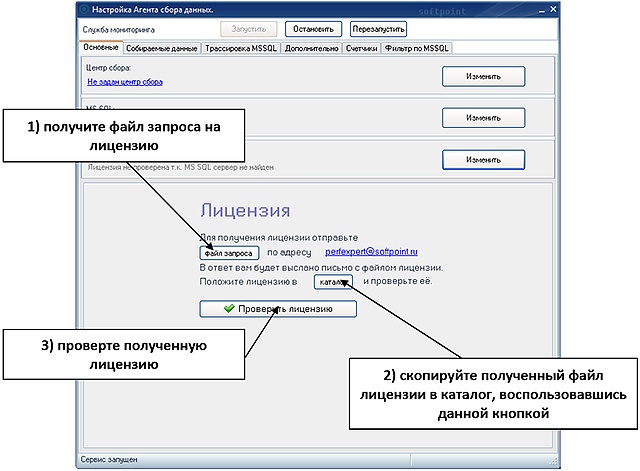Open the Фильтр по MSSQL tab

click(x=417, y=48)
